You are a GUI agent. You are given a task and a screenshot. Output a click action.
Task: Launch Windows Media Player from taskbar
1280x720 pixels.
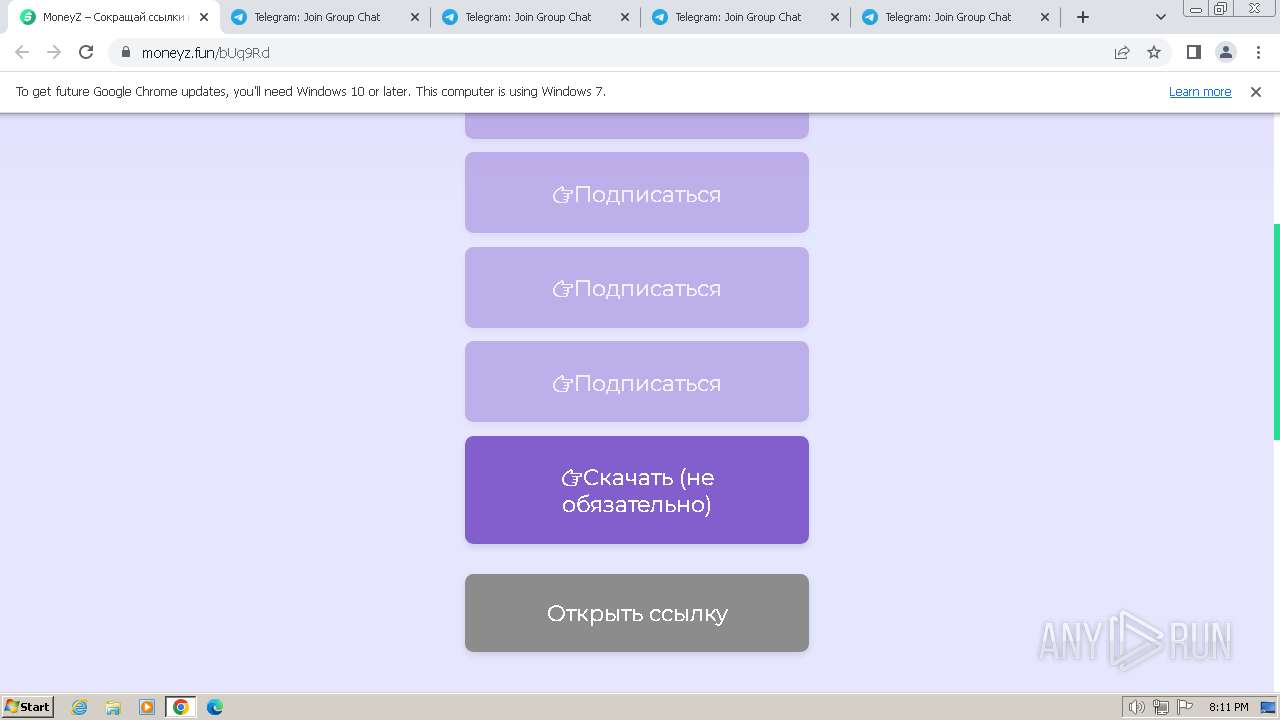click(x=147, y=706)
